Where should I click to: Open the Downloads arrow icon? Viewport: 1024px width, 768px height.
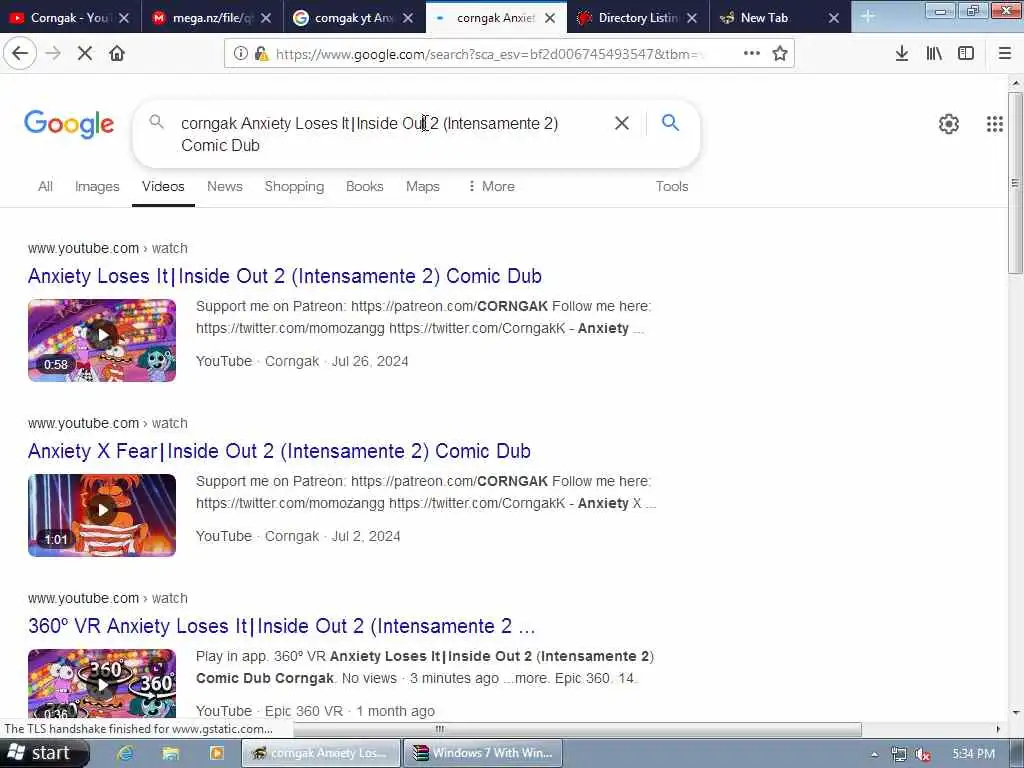[x=902, y=54]
